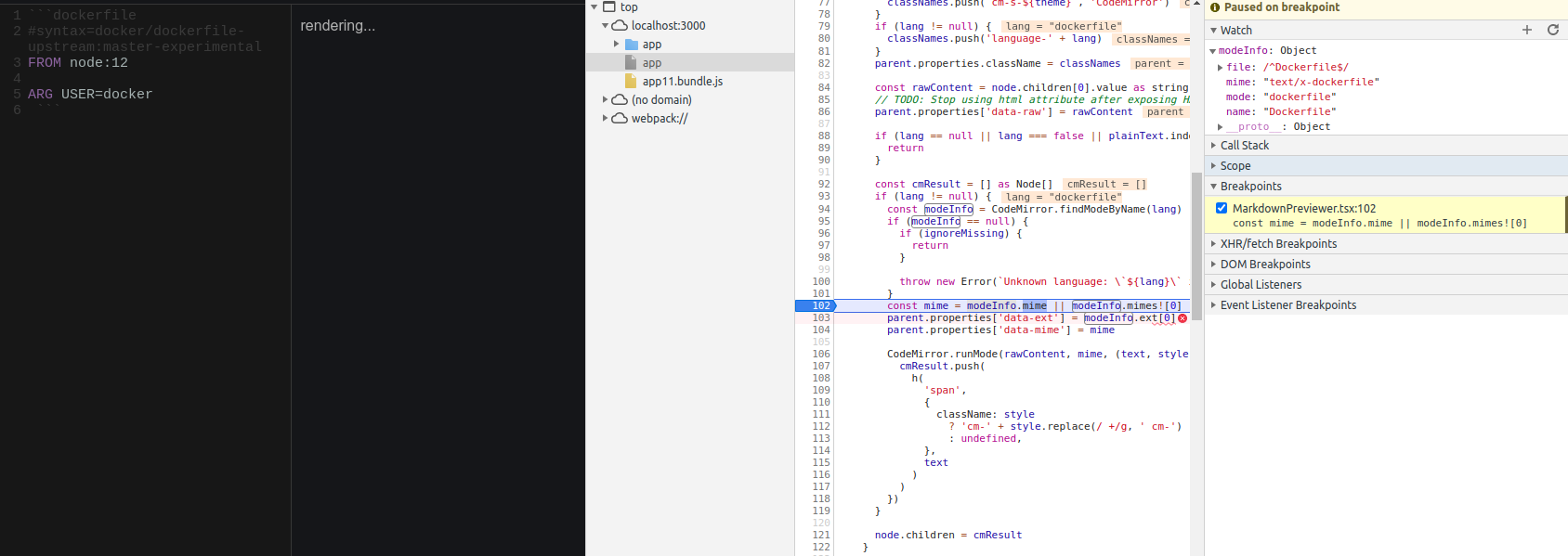Expand DOM Breakpoints section

click(1213, 265)
